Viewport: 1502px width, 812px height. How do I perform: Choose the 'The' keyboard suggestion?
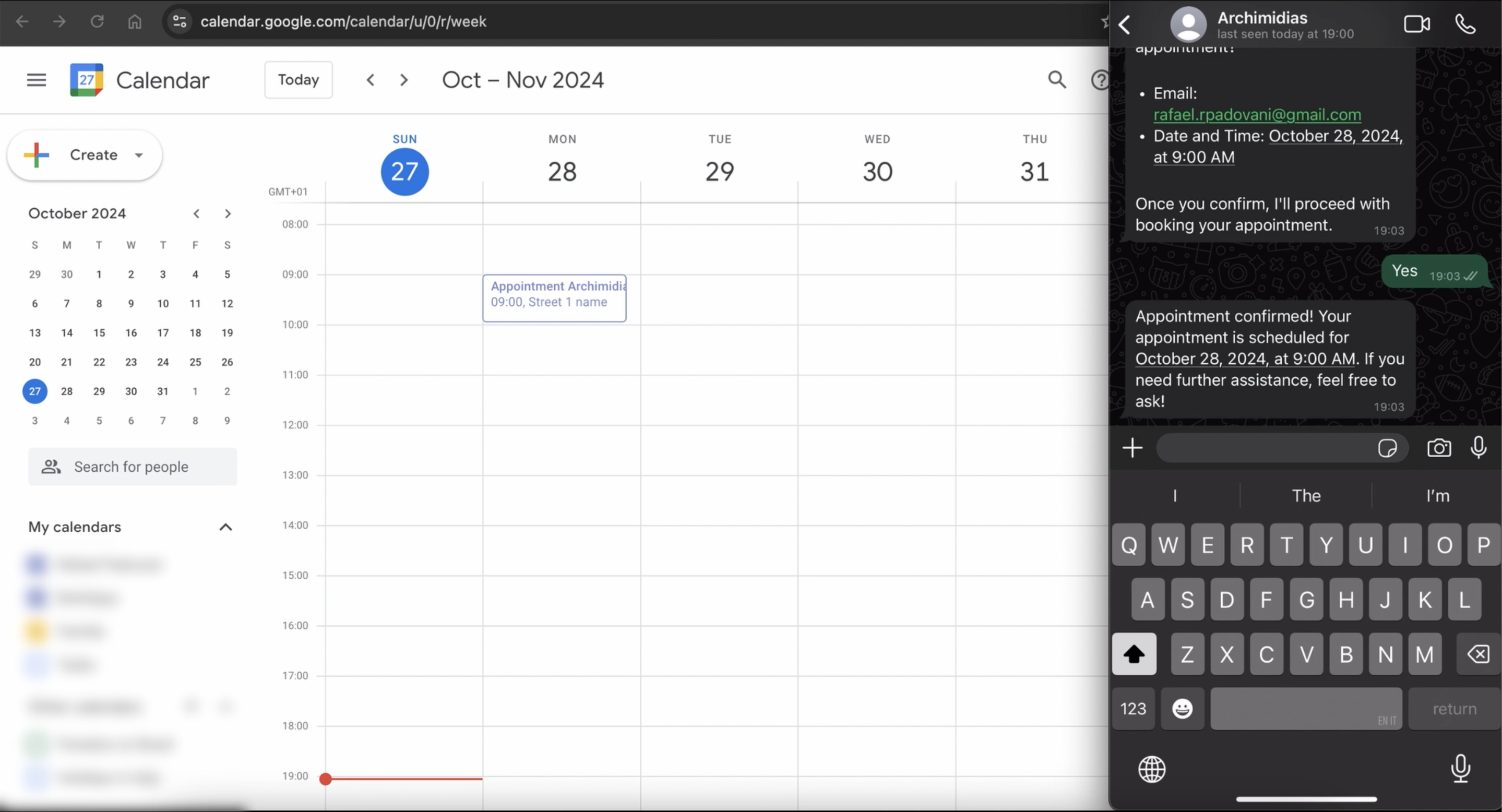point(1306,496)
